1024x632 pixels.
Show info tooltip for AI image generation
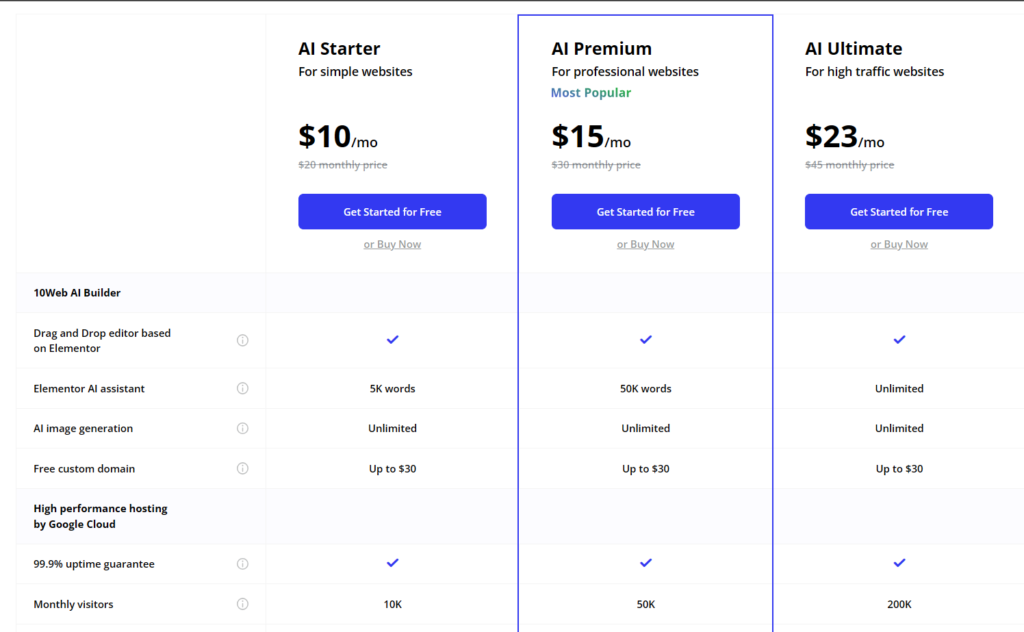tap(242, 428)
